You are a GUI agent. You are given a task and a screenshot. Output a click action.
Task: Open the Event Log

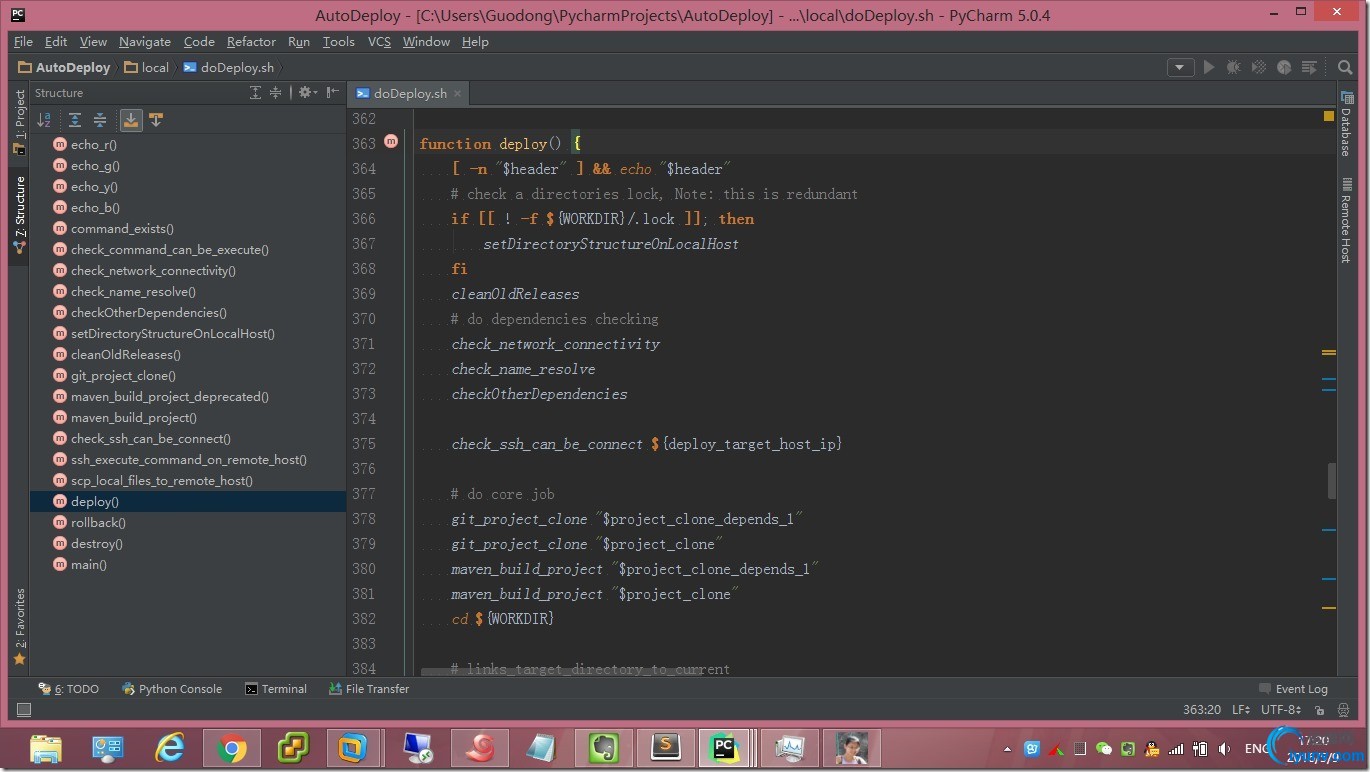click(1293, 689)
